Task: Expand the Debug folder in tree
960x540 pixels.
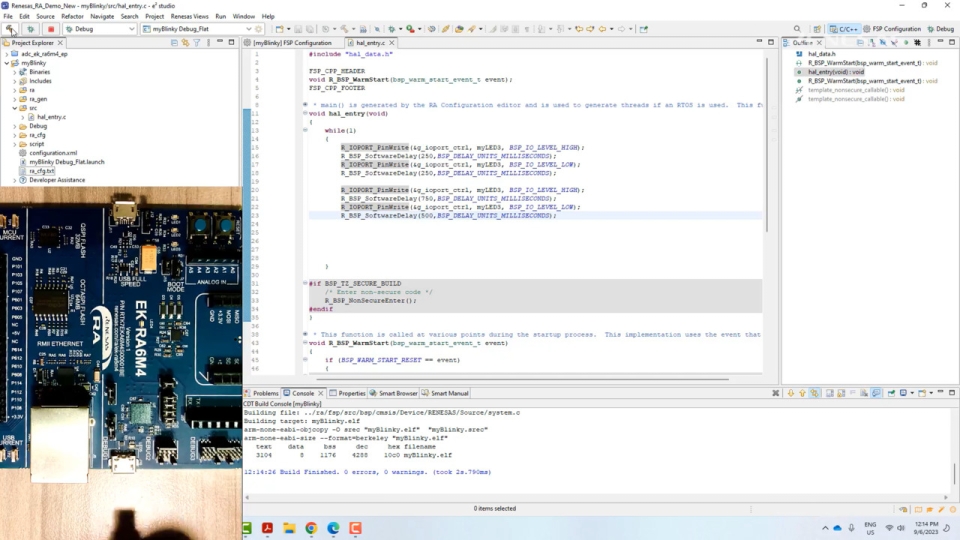Action: (15, 126)
